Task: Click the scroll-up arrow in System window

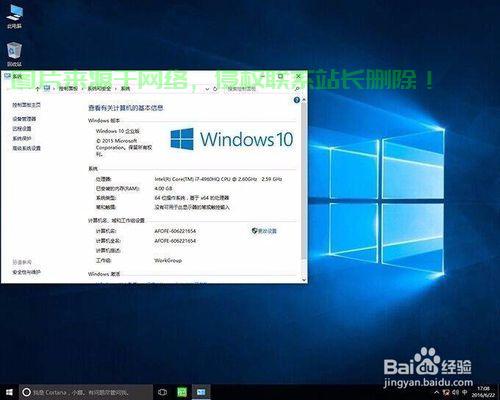Action: [304, 100]
